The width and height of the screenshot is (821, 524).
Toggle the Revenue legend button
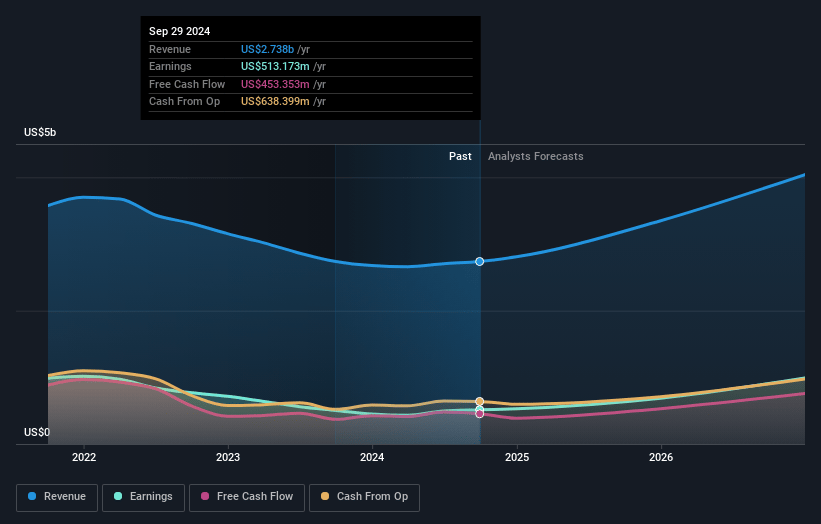(57, 497)
